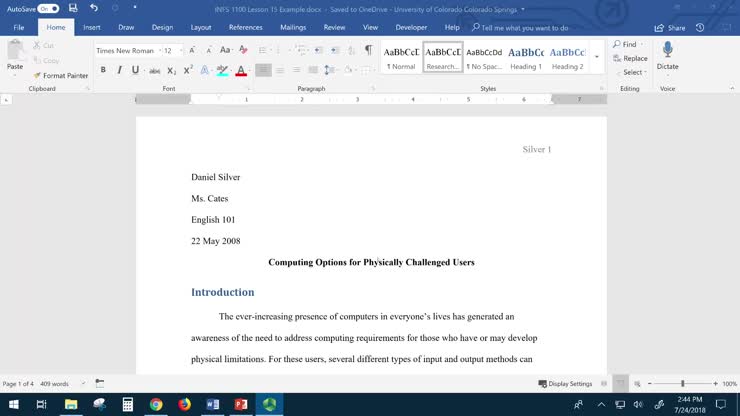Click the Strikethrough icon
Screen dimensions: 740x416
tap(155, 70)
